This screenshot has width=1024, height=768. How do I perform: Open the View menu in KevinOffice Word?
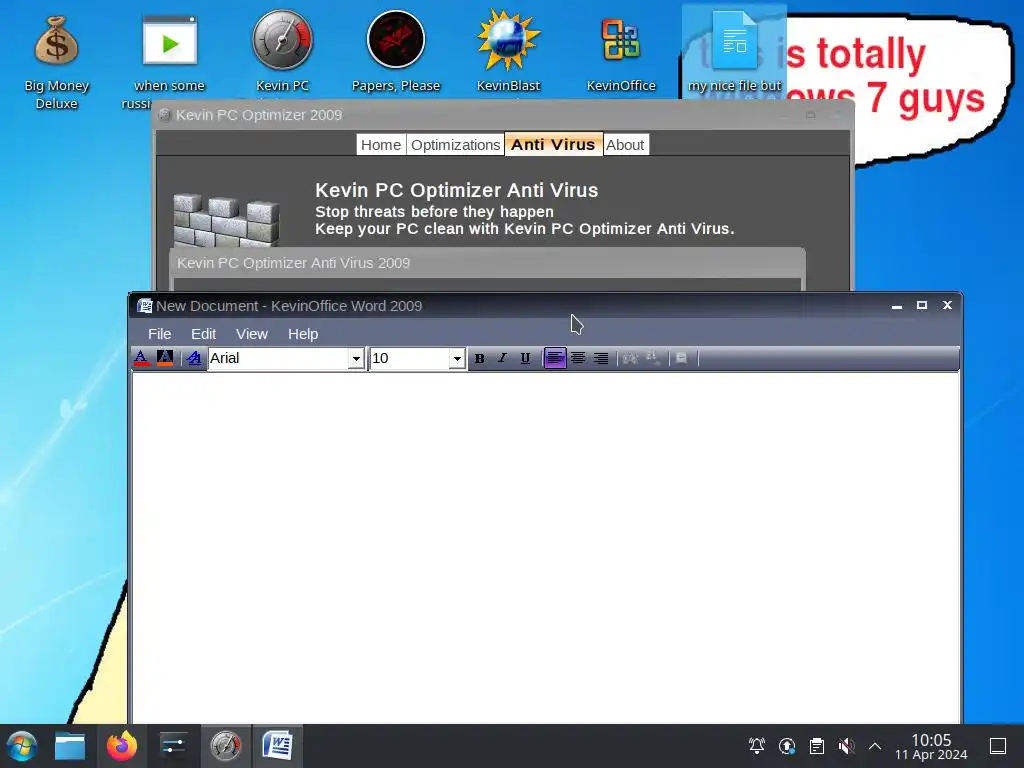click(x=251, y=334)
